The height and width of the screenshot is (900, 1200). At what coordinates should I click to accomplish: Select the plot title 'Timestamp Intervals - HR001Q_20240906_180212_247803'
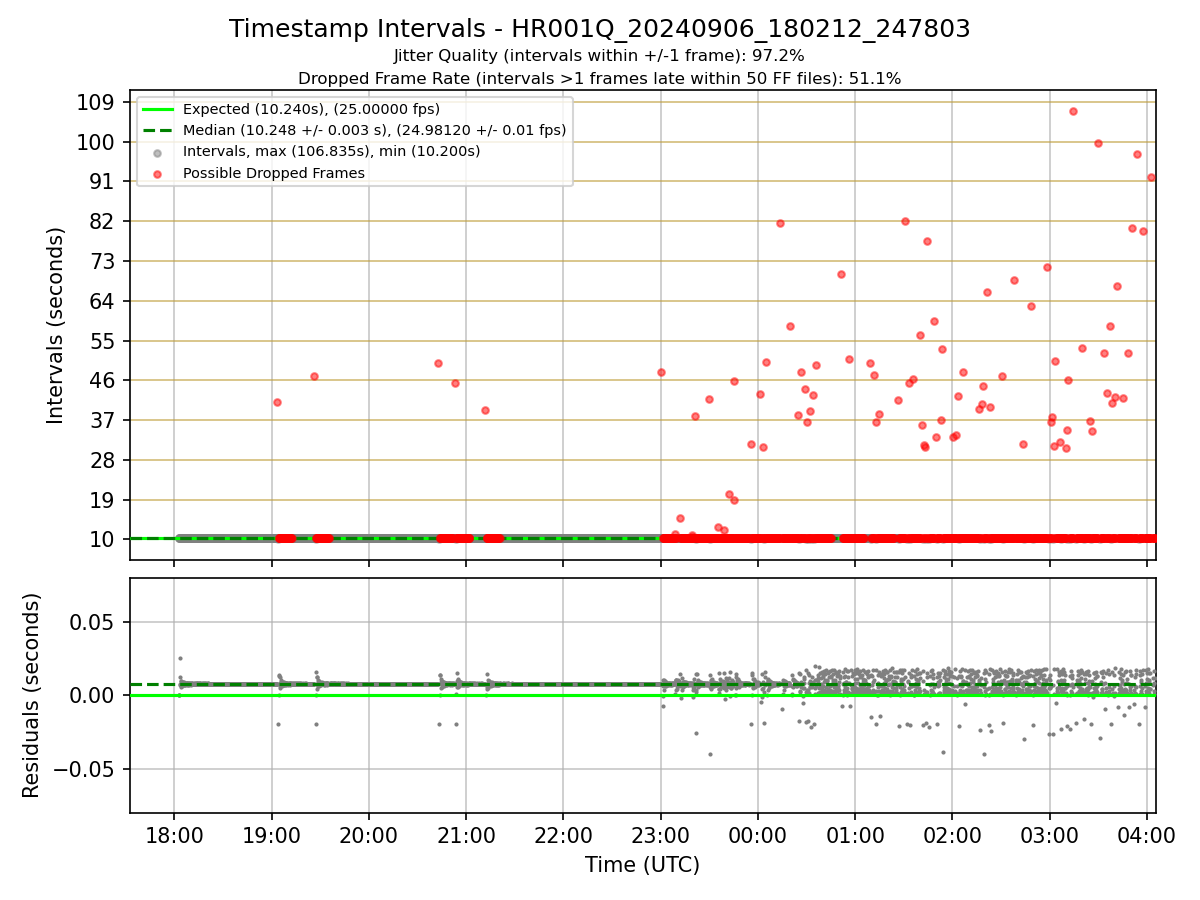(x=600, y=29)
